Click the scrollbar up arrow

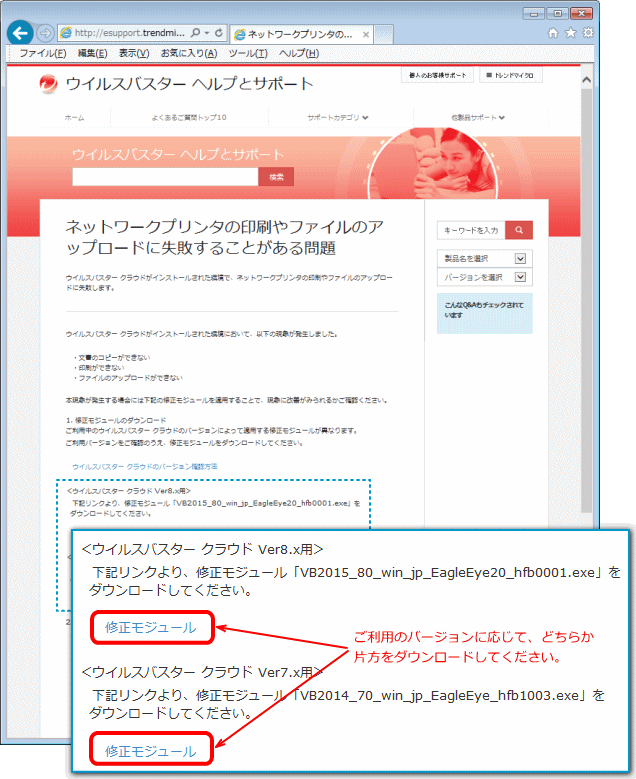tap(587, 80)
